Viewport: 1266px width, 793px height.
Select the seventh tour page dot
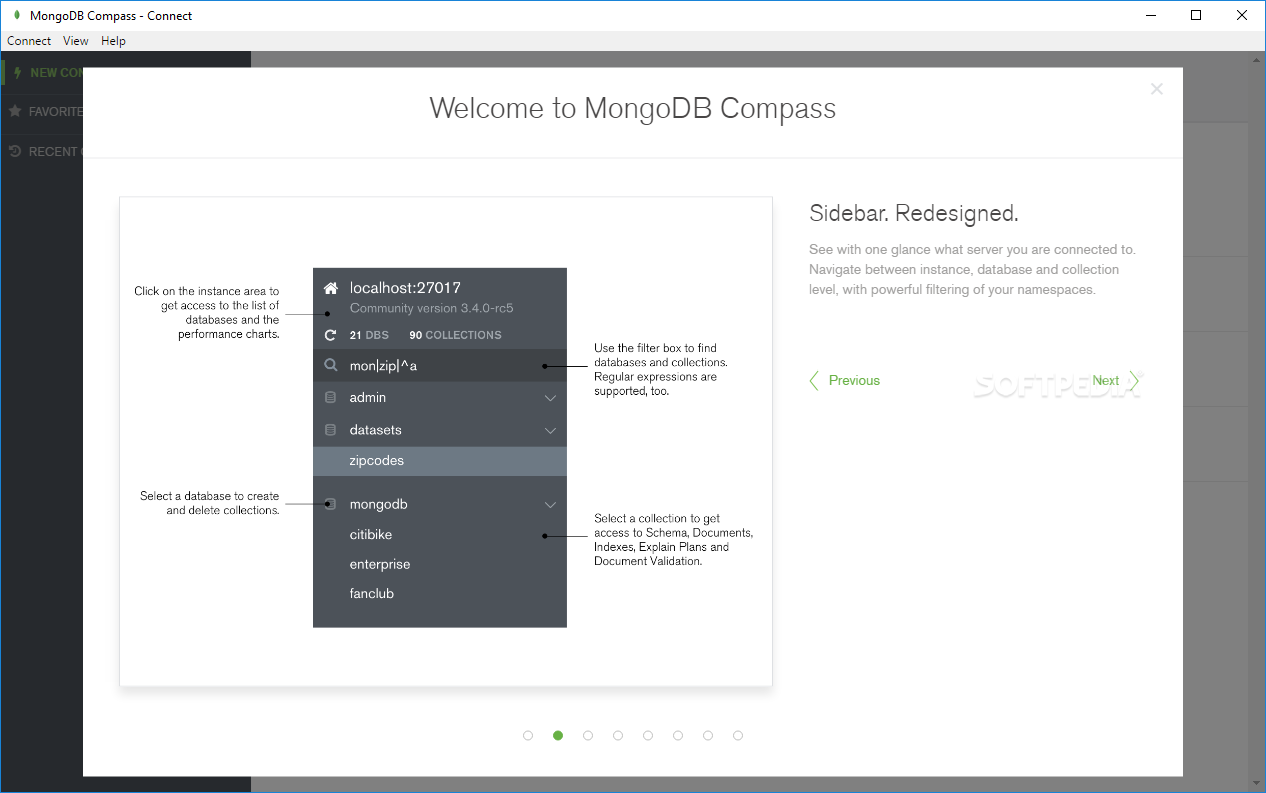point(708,735)
